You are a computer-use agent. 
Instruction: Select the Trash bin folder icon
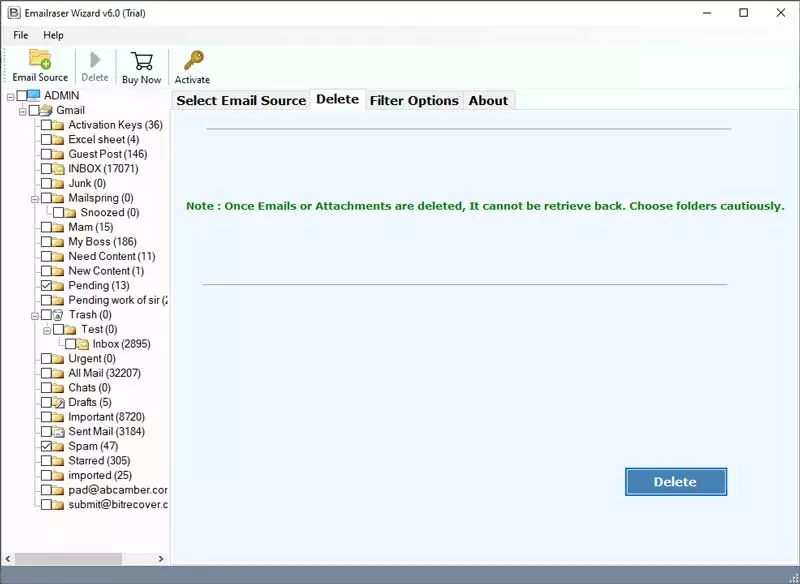pyautogui.click(x=58, y=315)
